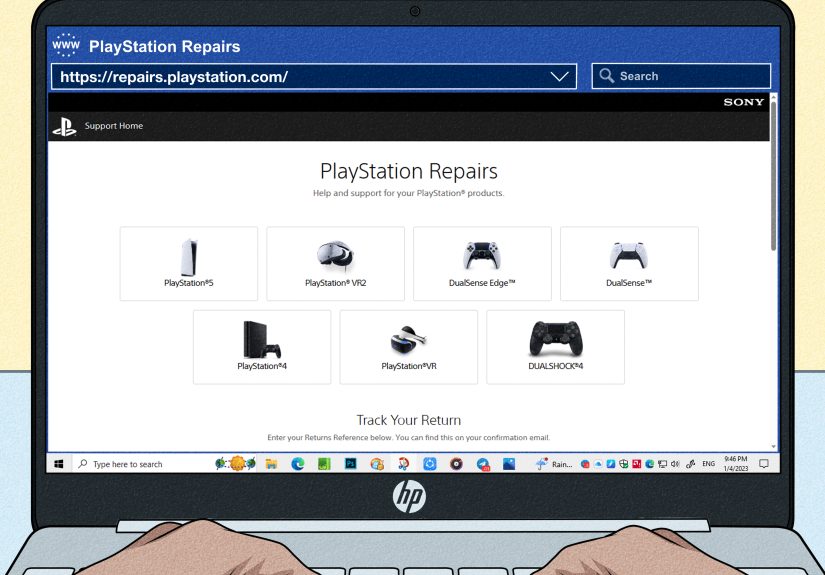
Task: Click the PlayStation Repairs page heading
Action: pyautogui.click(x=409, y=172)
